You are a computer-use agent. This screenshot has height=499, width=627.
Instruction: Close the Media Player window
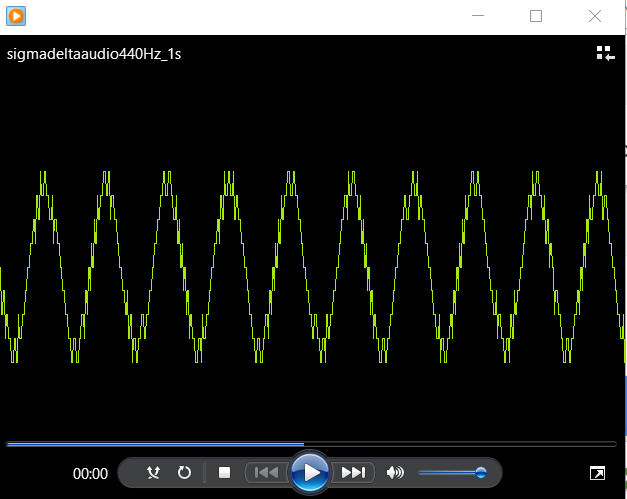595,16
